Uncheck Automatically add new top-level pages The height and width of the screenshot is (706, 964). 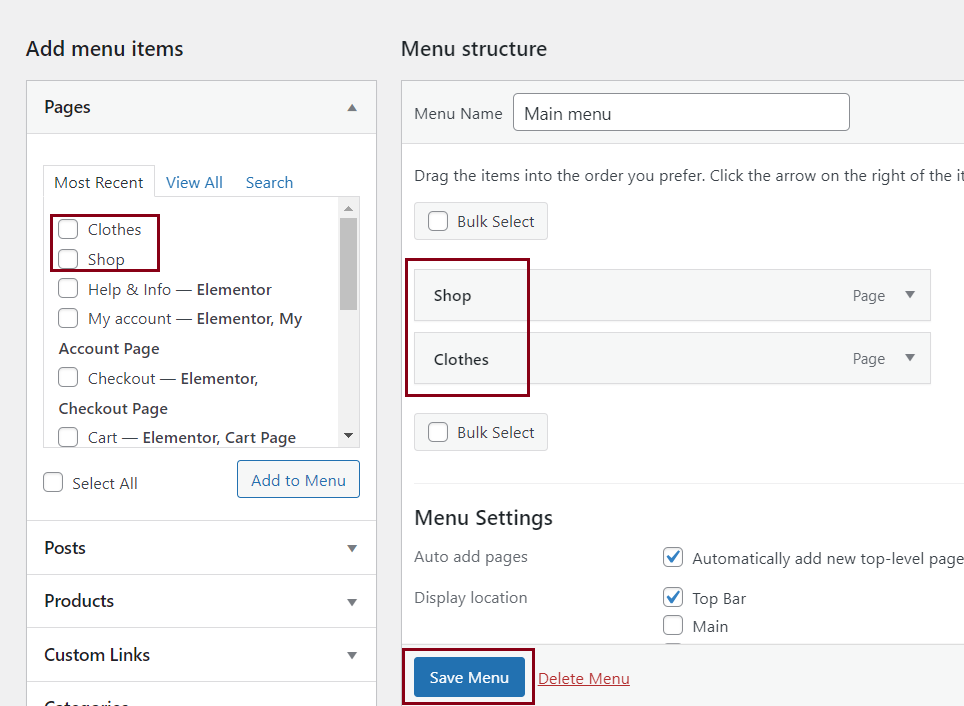[x=672, y=557]
